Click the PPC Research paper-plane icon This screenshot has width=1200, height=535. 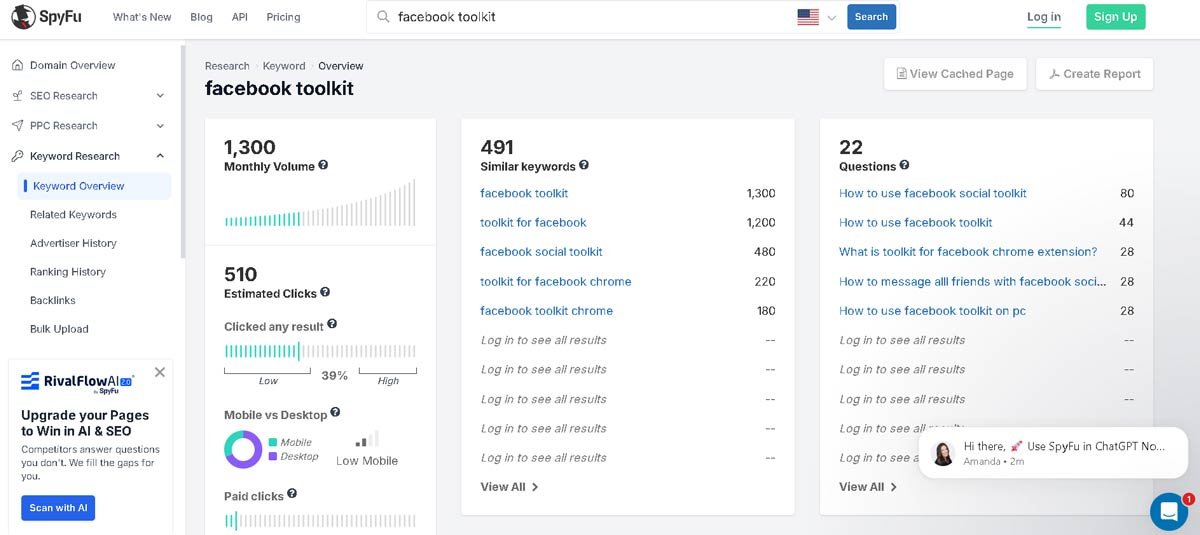click(17, 126)
